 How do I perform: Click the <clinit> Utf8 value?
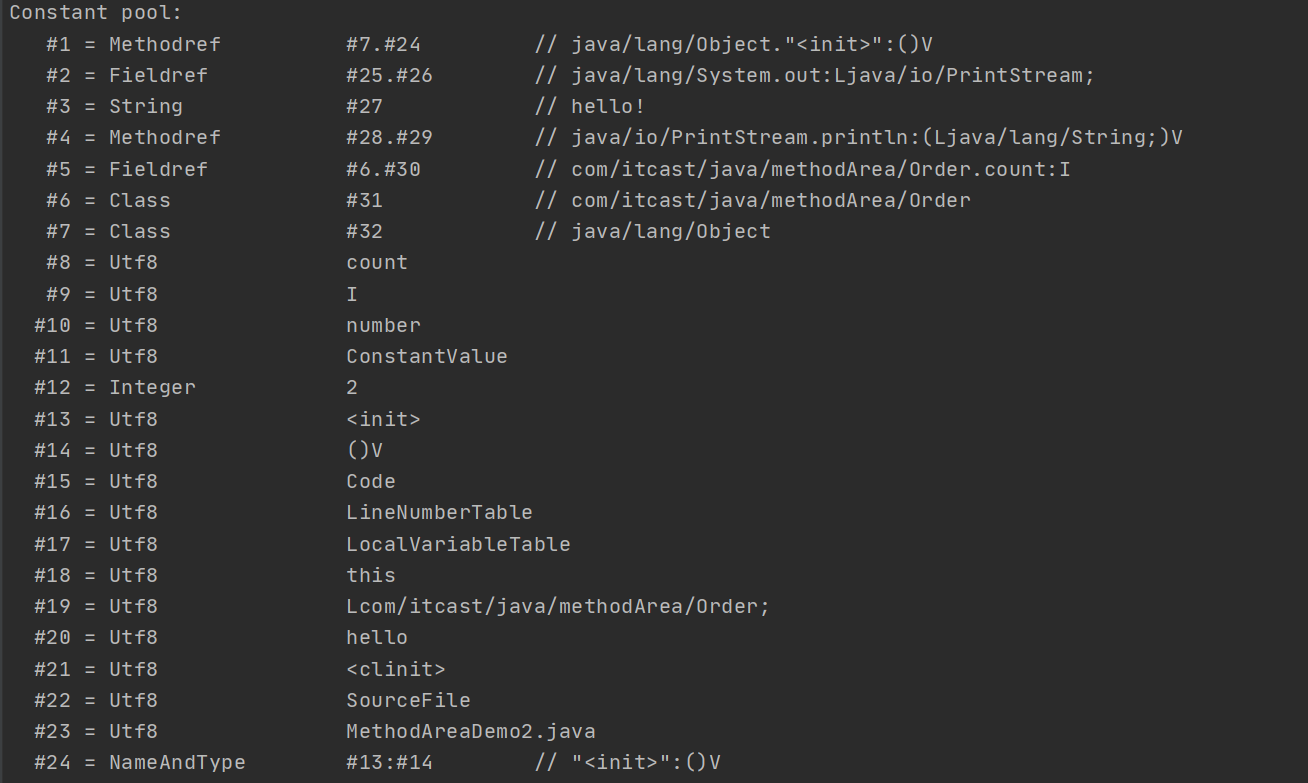[x=396, y=669]
